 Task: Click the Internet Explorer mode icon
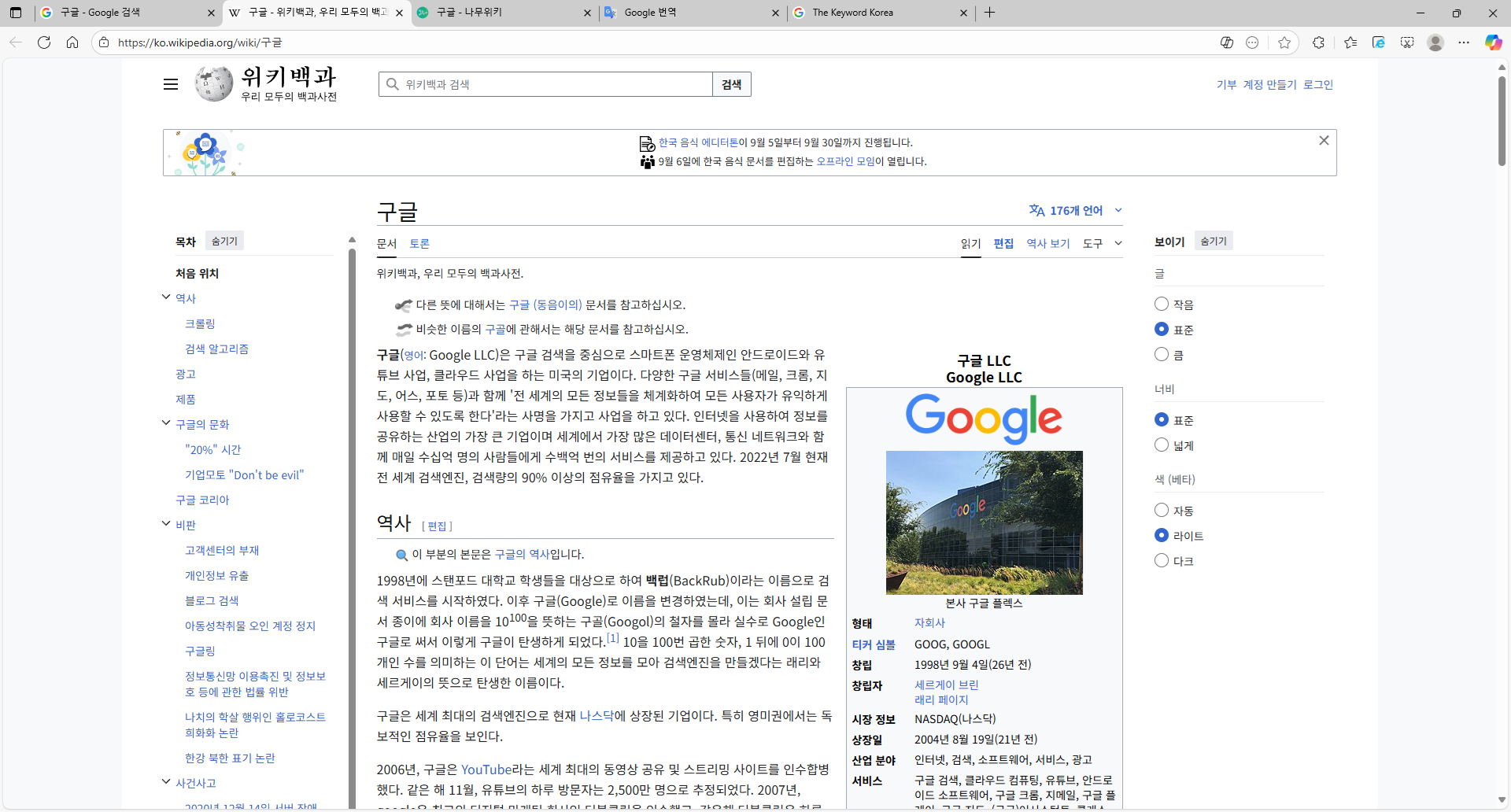point(1379,42)
